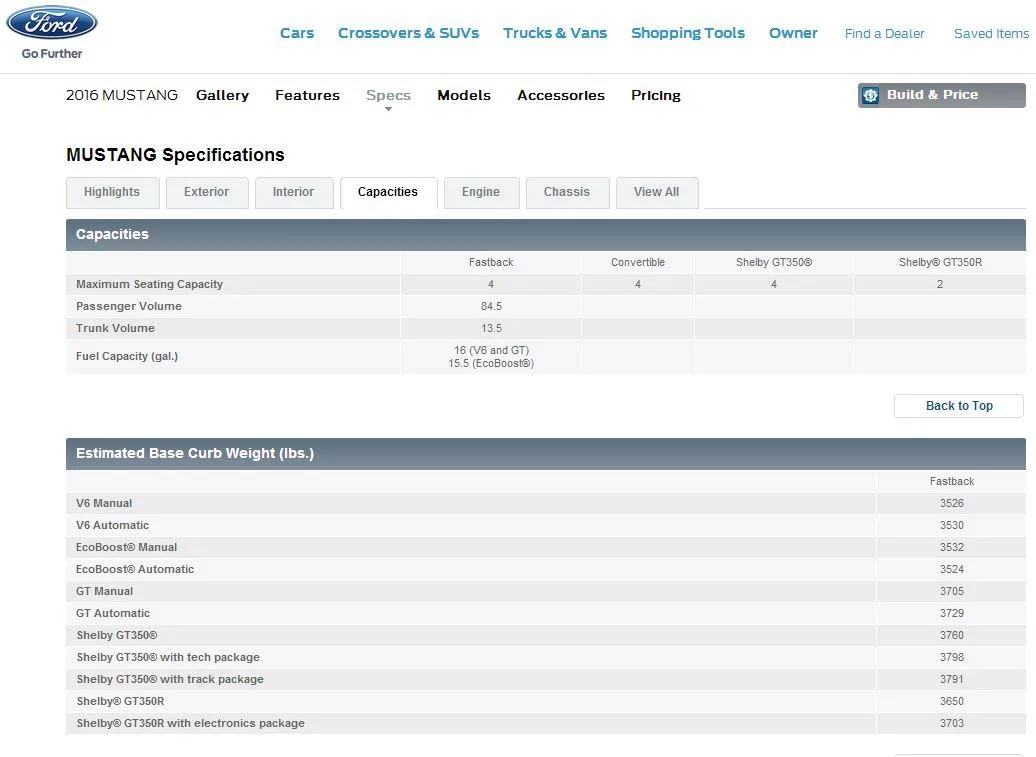Click curb weight value 3524
The height and width of the screenshot is (757, 1036).
(x=951, y=569)
